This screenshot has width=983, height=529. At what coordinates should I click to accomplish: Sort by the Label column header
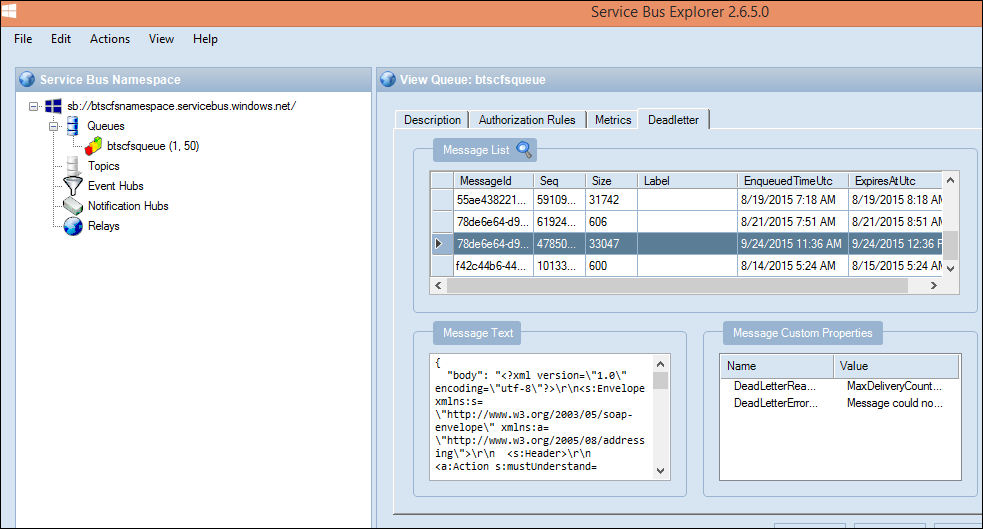687,181
